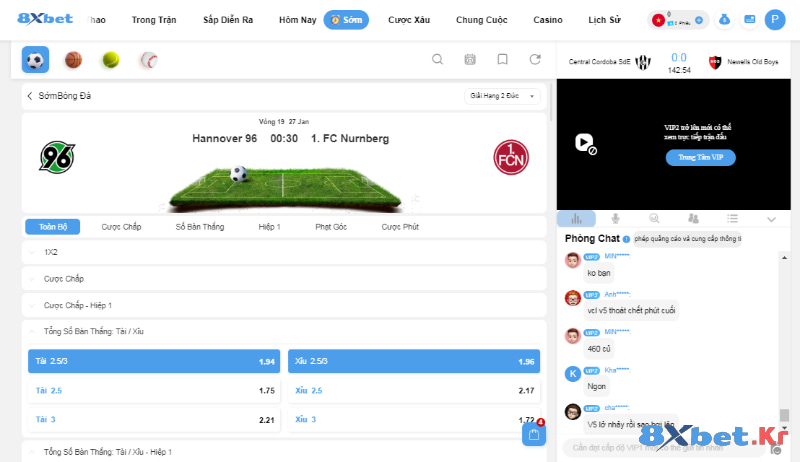The image size is (800, 462).
Task: Go back using arrow beside SớmBóng Đá
Action: pyautogui.click(x=30, y=96)
